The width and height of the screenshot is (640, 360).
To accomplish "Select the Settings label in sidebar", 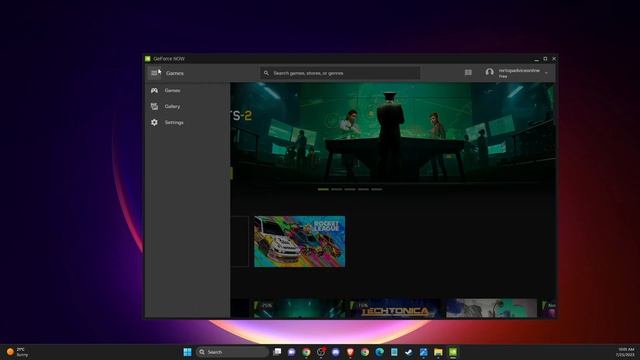I will (174, 122).
